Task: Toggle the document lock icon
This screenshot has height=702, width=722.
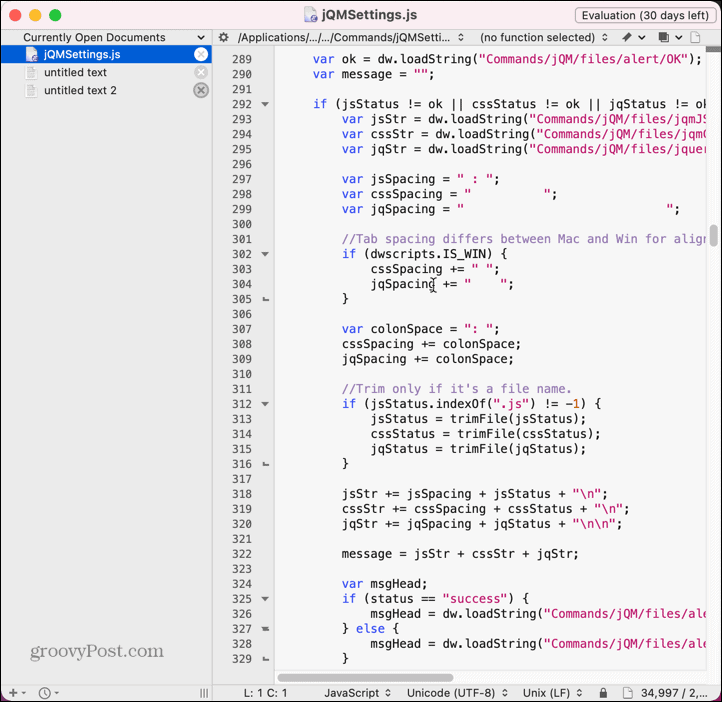Action: point(603,692)
